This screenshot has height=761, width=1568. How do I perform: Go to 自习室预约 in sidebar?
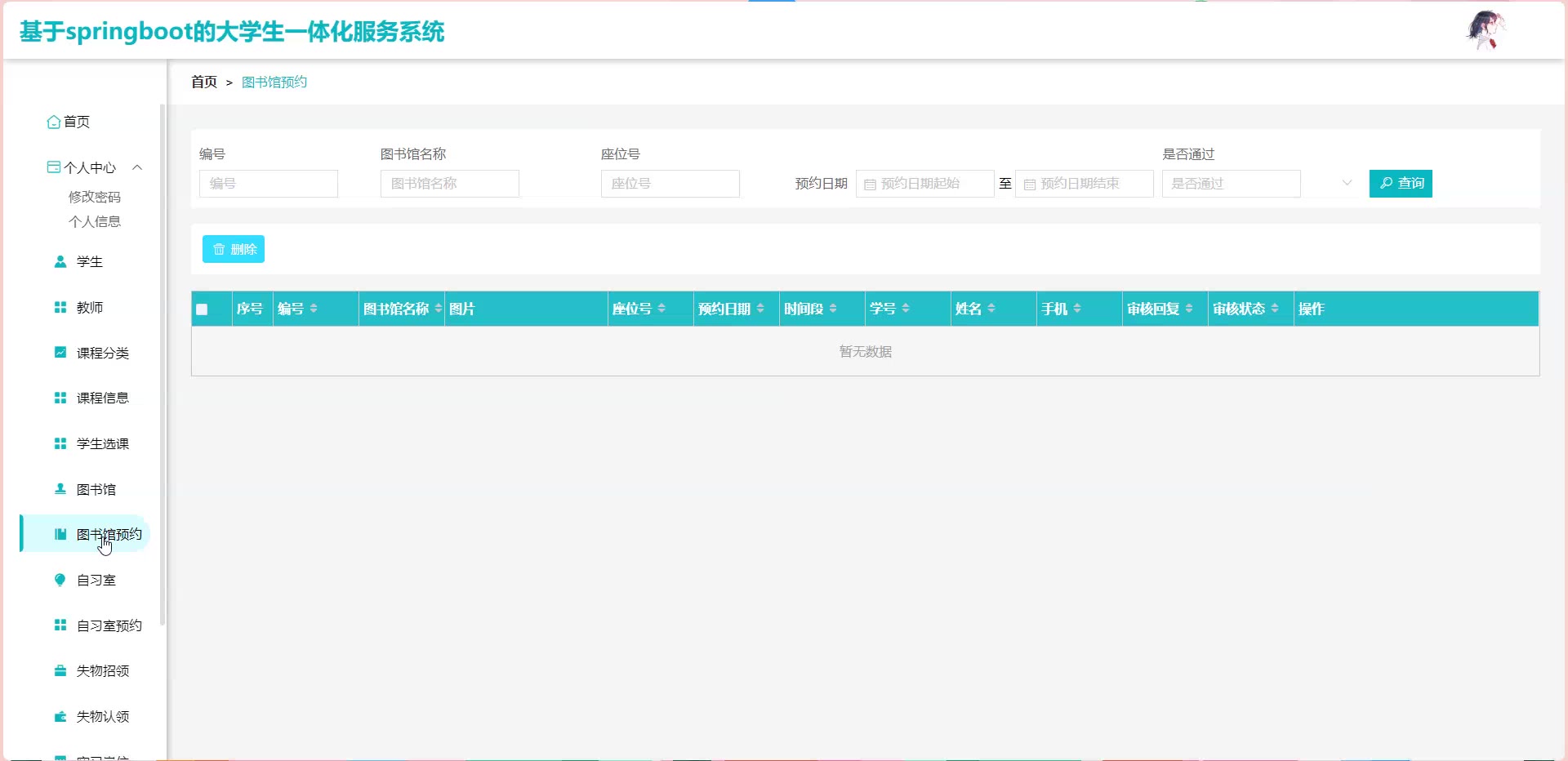pyautogui.click(x=109, y=625)
